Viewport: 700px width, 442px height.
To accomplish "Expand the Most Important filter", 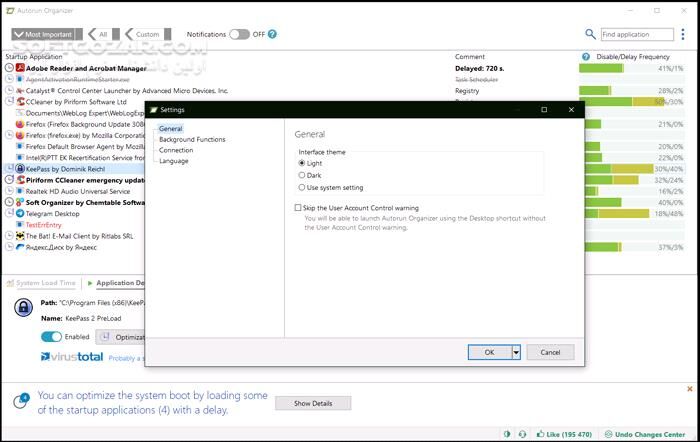I will click(x=46, y=34).
